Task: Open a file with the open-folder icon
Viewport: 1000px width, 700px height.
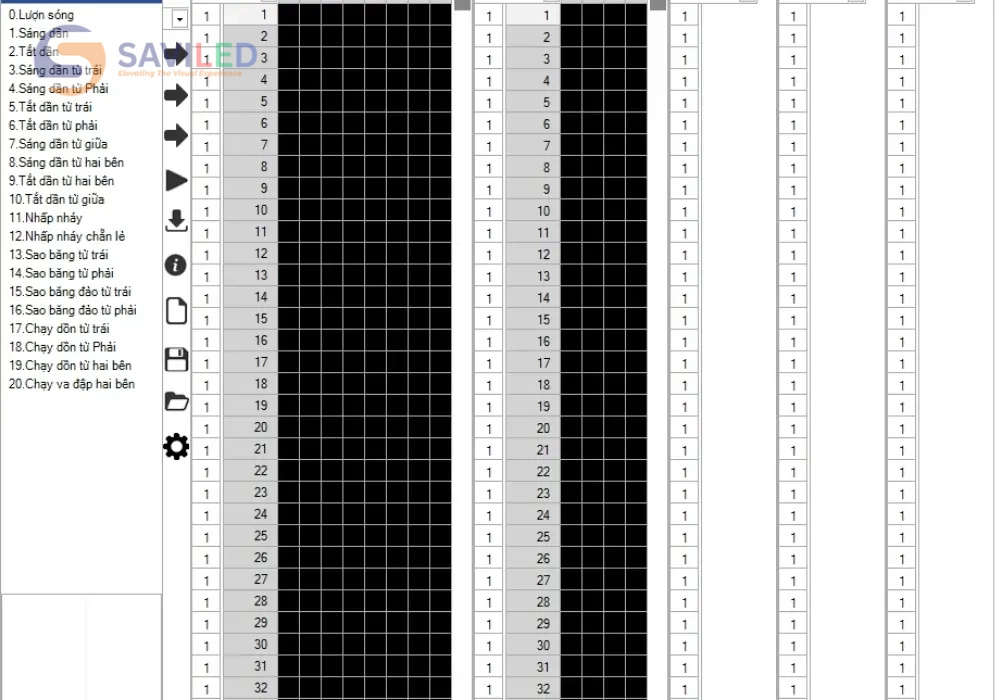Action: (x=176, y=402)
